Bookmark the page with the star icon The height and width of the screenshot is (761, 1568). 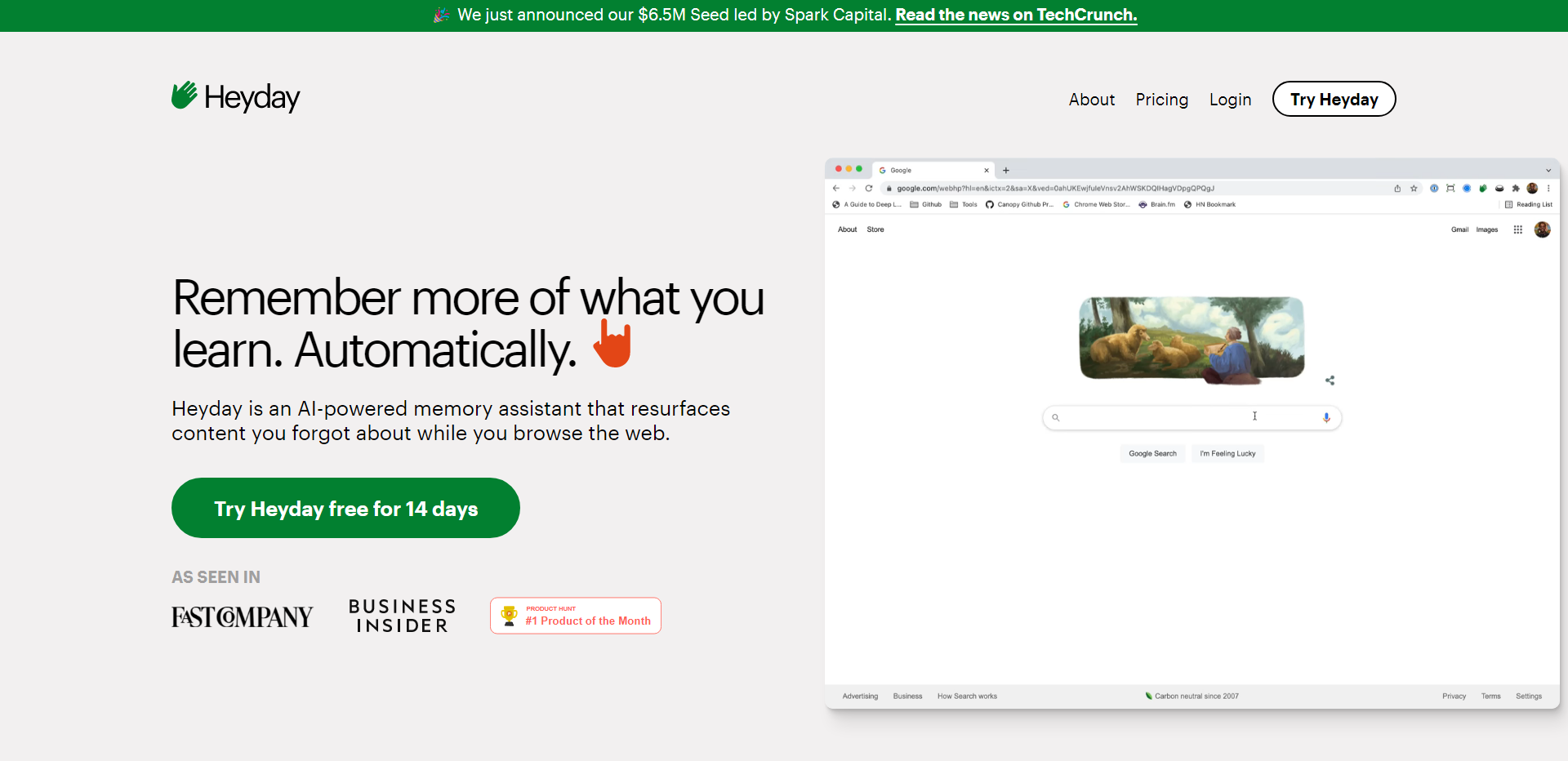point(1414,189)
